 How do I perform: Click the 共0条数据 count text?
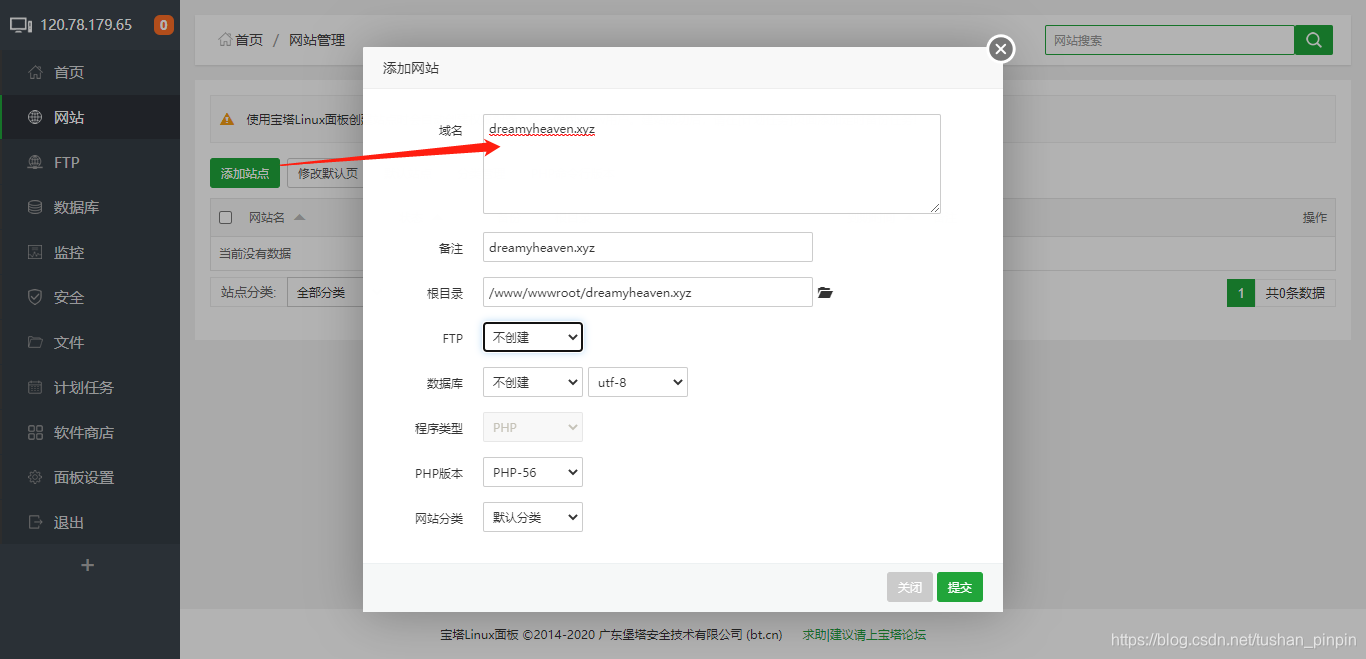(1295, 293)
